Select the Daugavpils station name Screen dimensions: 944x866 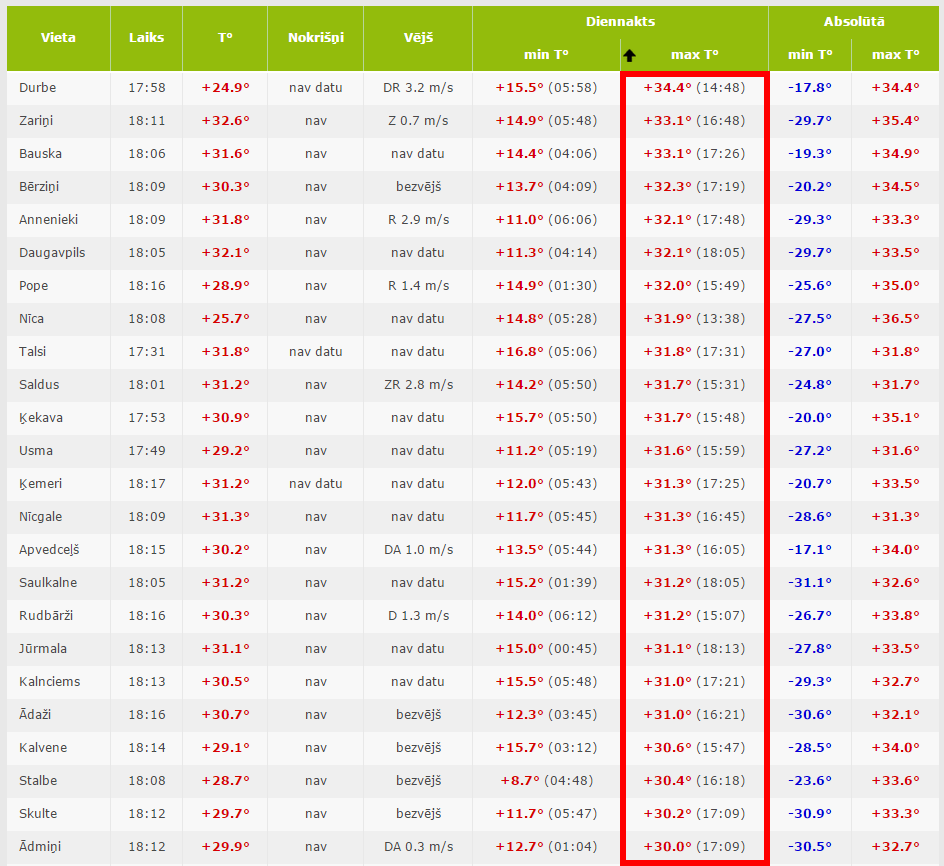pyautogui.click(x=52, y=252)
